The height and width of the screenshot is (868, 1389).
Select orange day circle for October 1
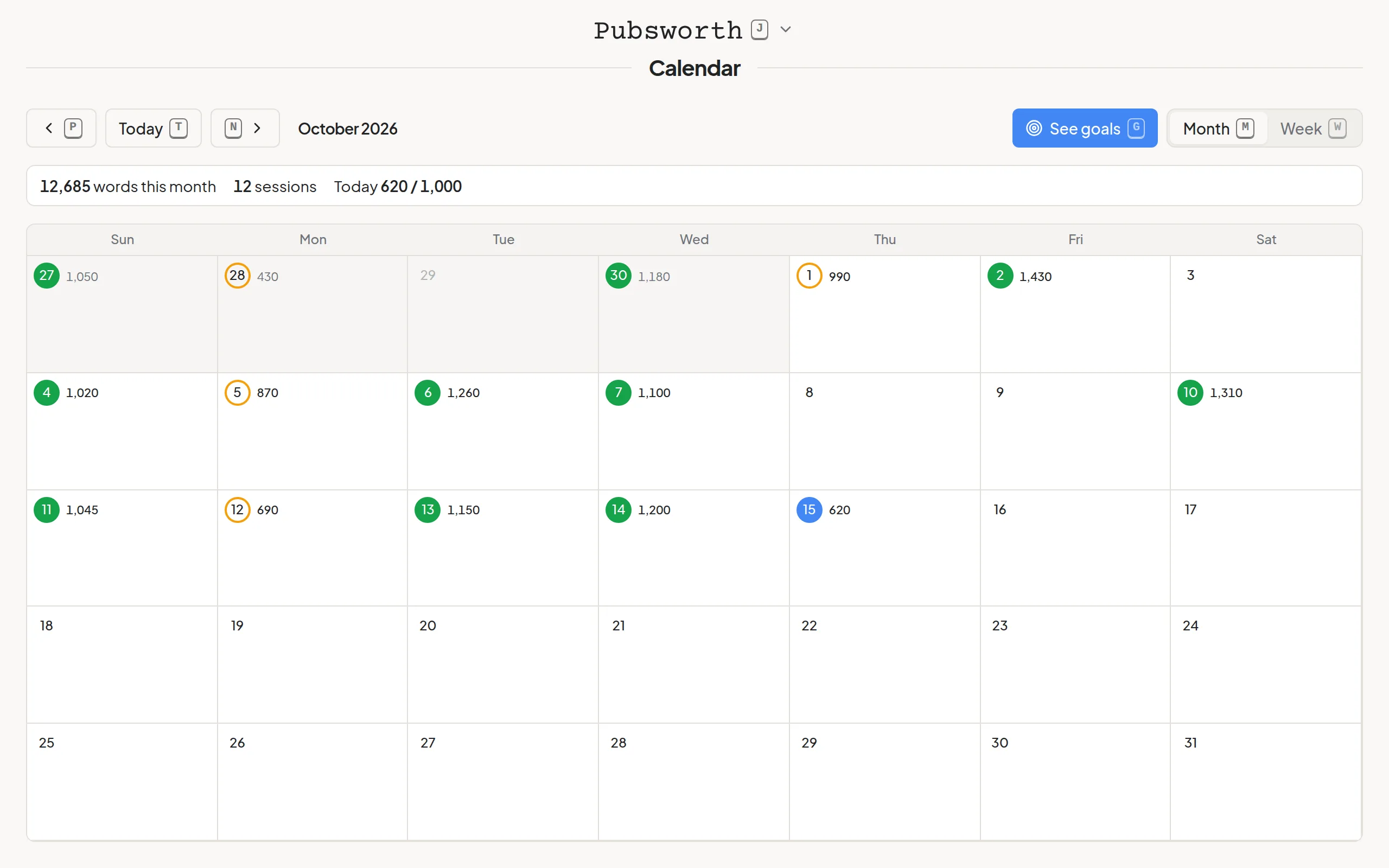click(809, 276)
